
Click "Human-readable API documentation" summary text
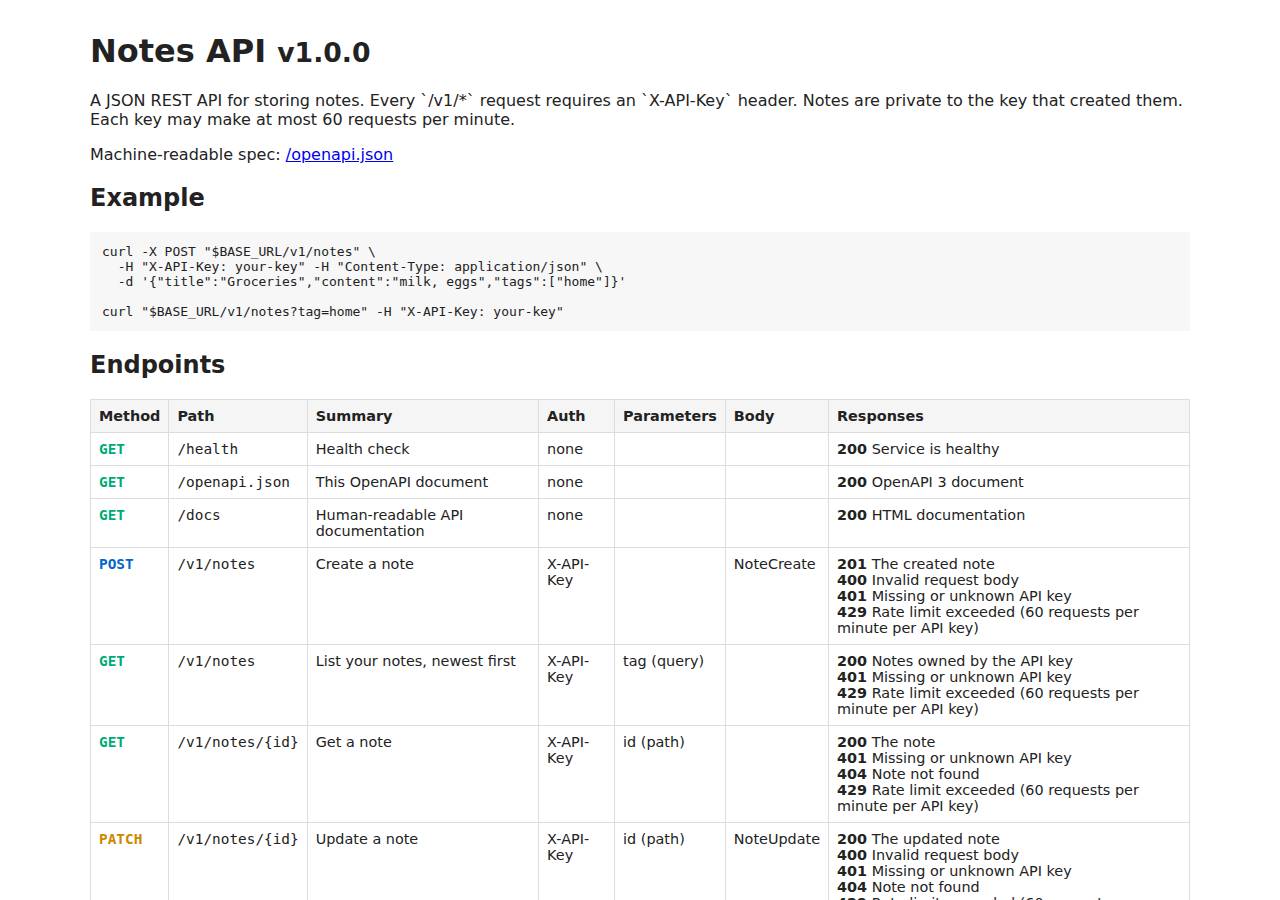(x=390, y=523)
